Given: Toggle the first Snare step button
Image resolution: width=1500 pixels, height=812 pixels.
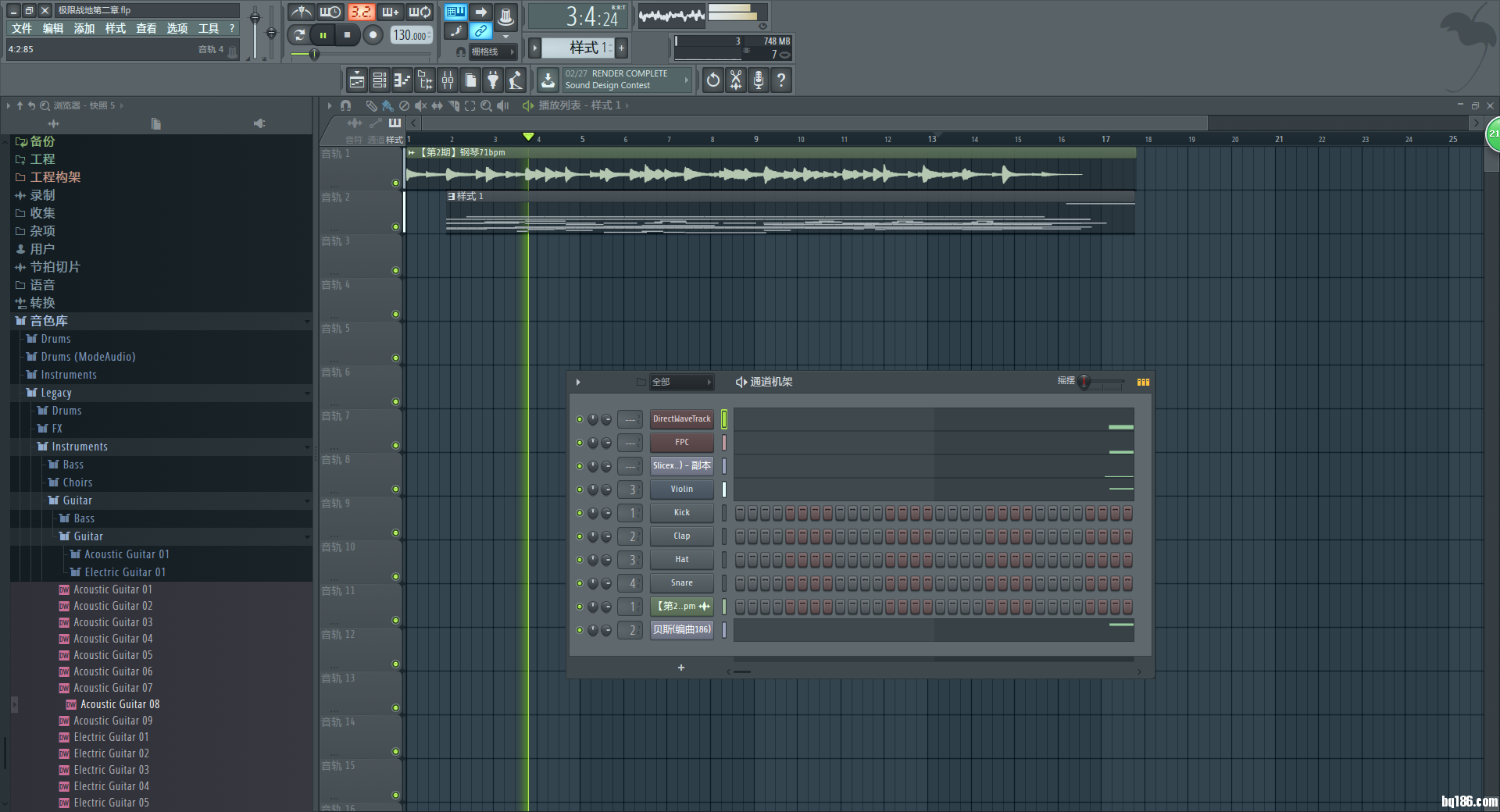Looking at the screenshot, I should (x=740, y=583).
